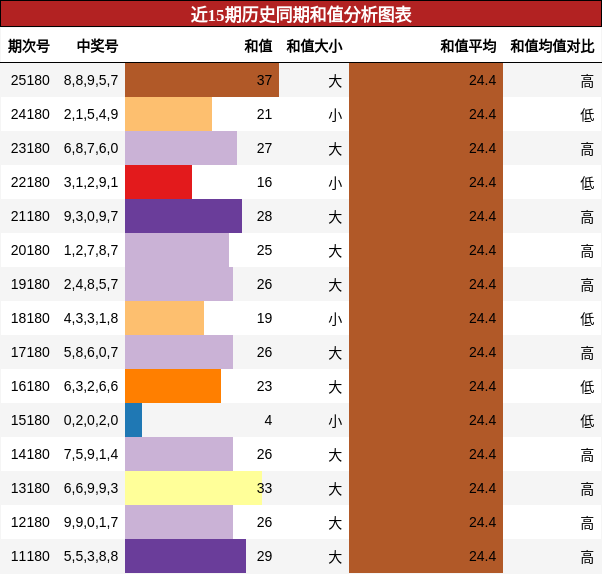Select period number 20180
This screenshot has width=602, height=574.
(30, 250)
